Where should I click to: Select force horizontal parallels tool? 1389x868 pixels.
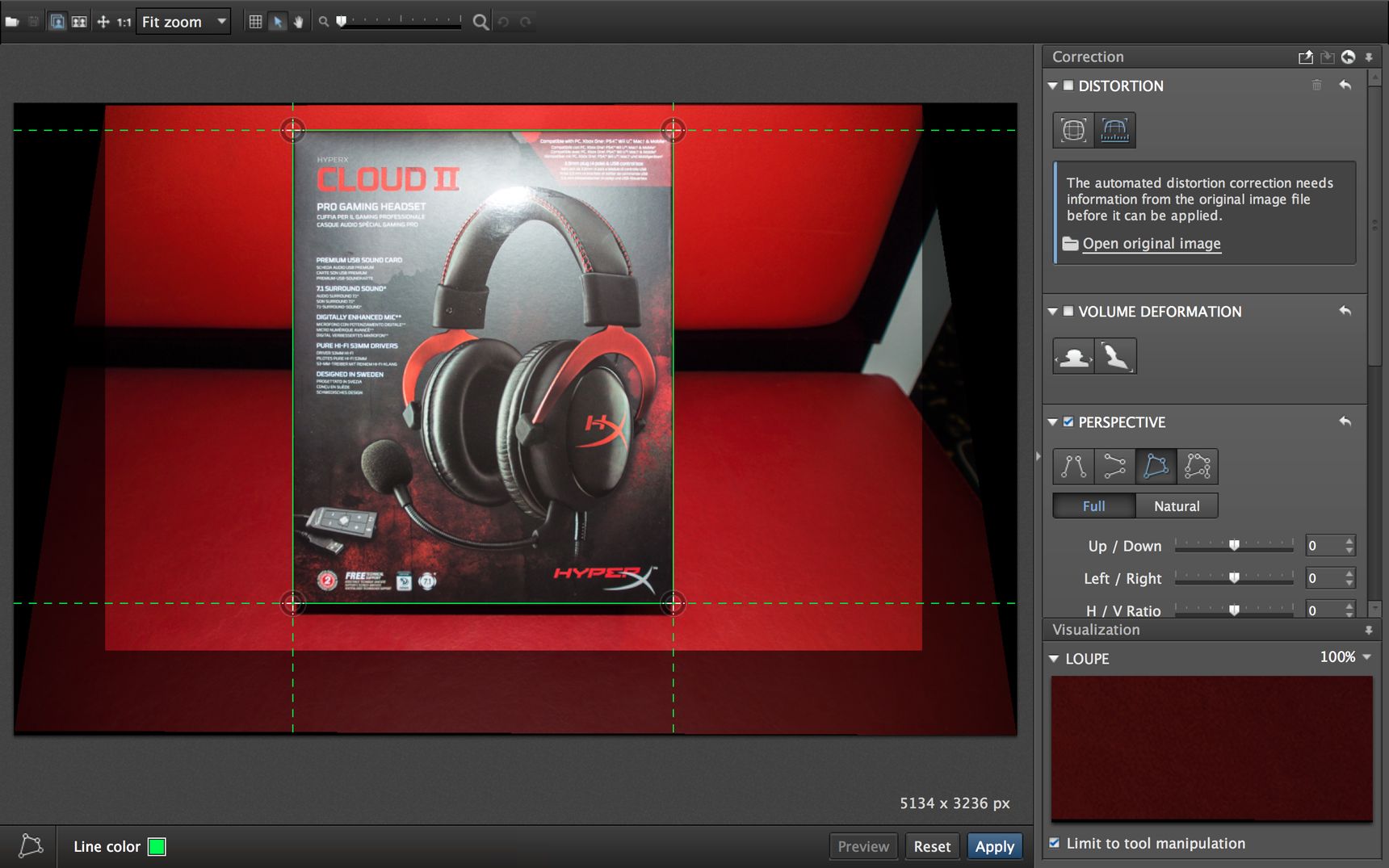tap(1114, 467)
